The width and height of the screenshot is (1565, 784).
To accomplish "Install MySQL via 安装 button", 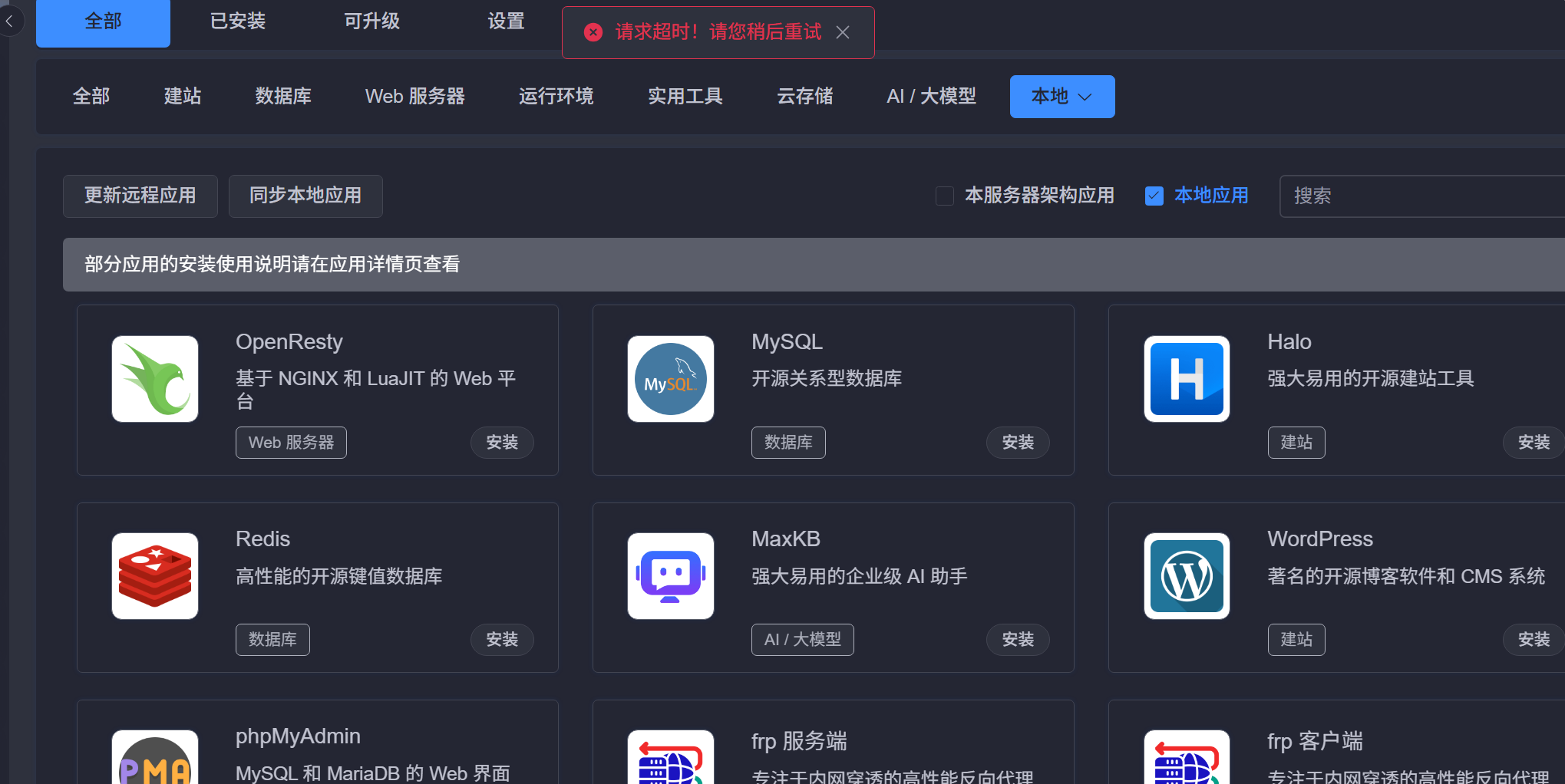I will 1018,443.
